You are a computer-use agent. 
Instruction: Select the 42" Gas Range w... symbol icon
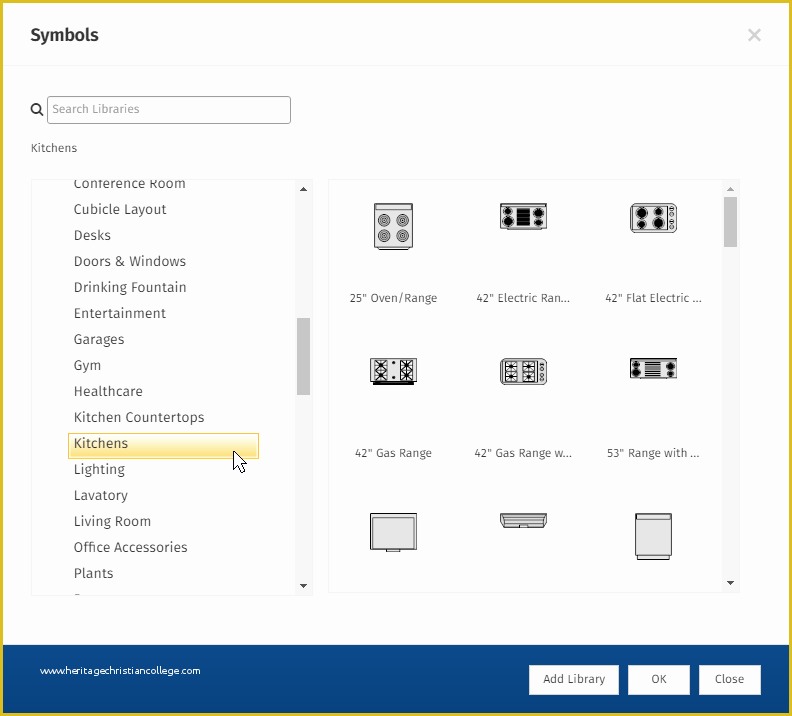[523, 371]
